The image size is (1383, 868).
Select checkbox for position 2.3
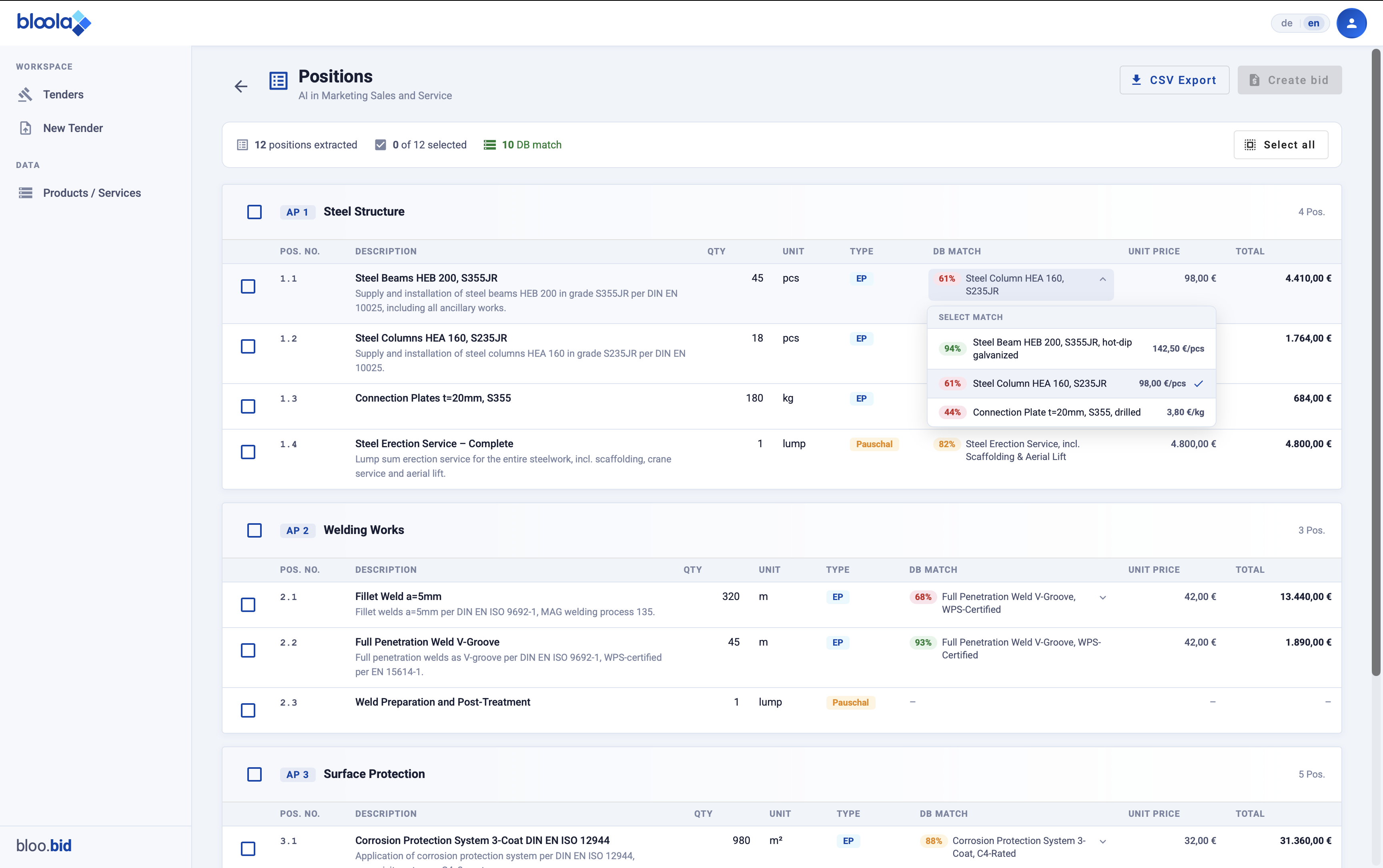[x=248, y=710]
